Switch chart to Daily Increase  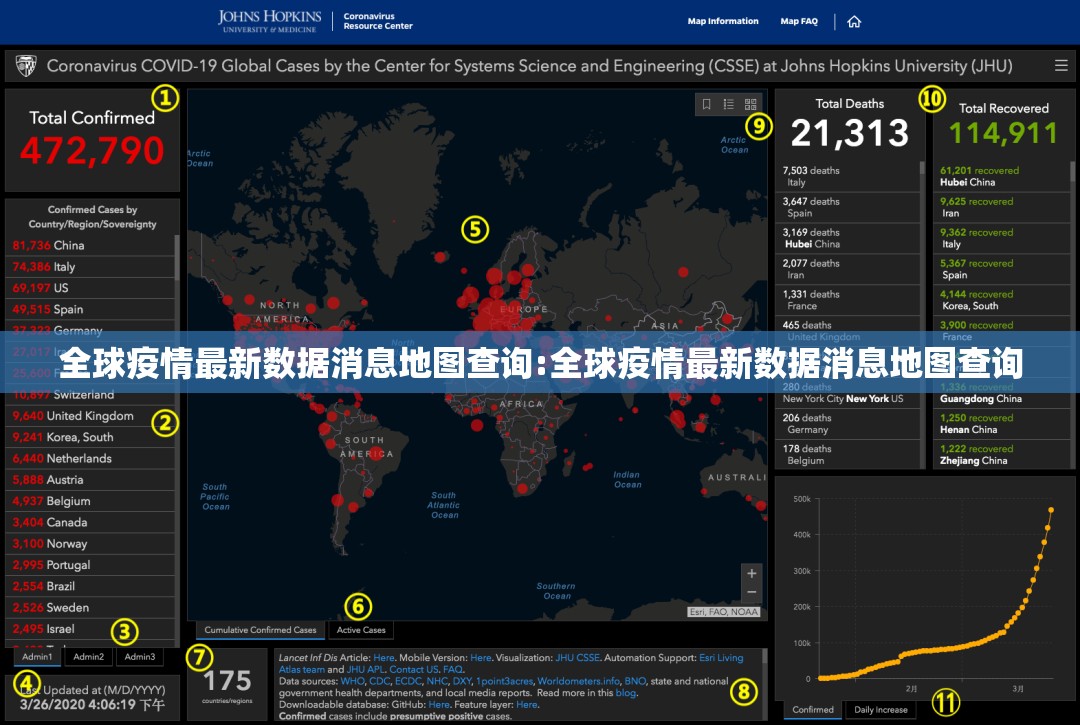(x=881, y=710)
